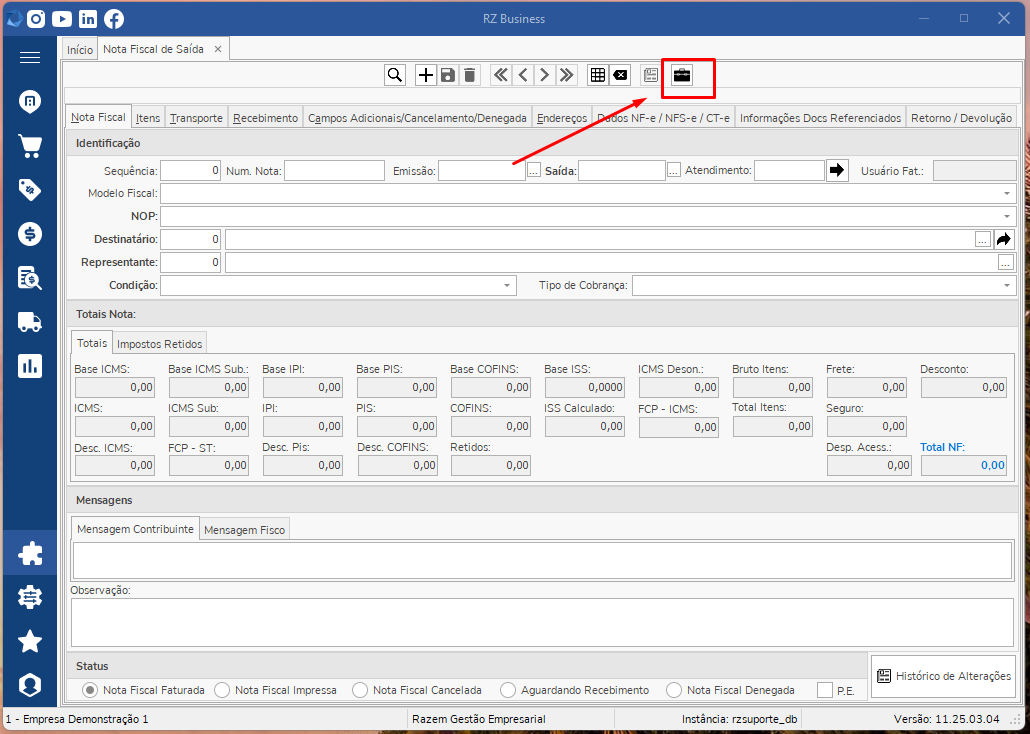Switch to the Itens tab
Viewport: 1030px width, 734px height.
[x=148, y=118]
